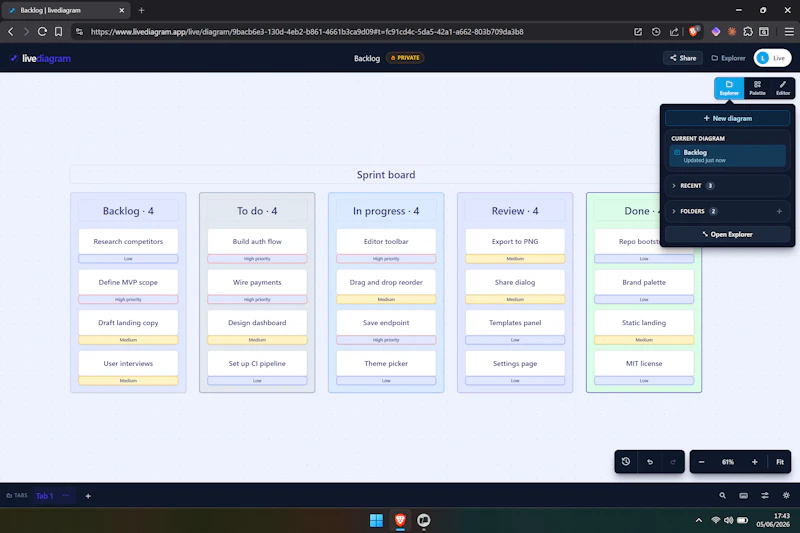This screenshot has height=533, width=800.
Task: Toggle the browser sidebar panel icon
Action: (764, 32)
